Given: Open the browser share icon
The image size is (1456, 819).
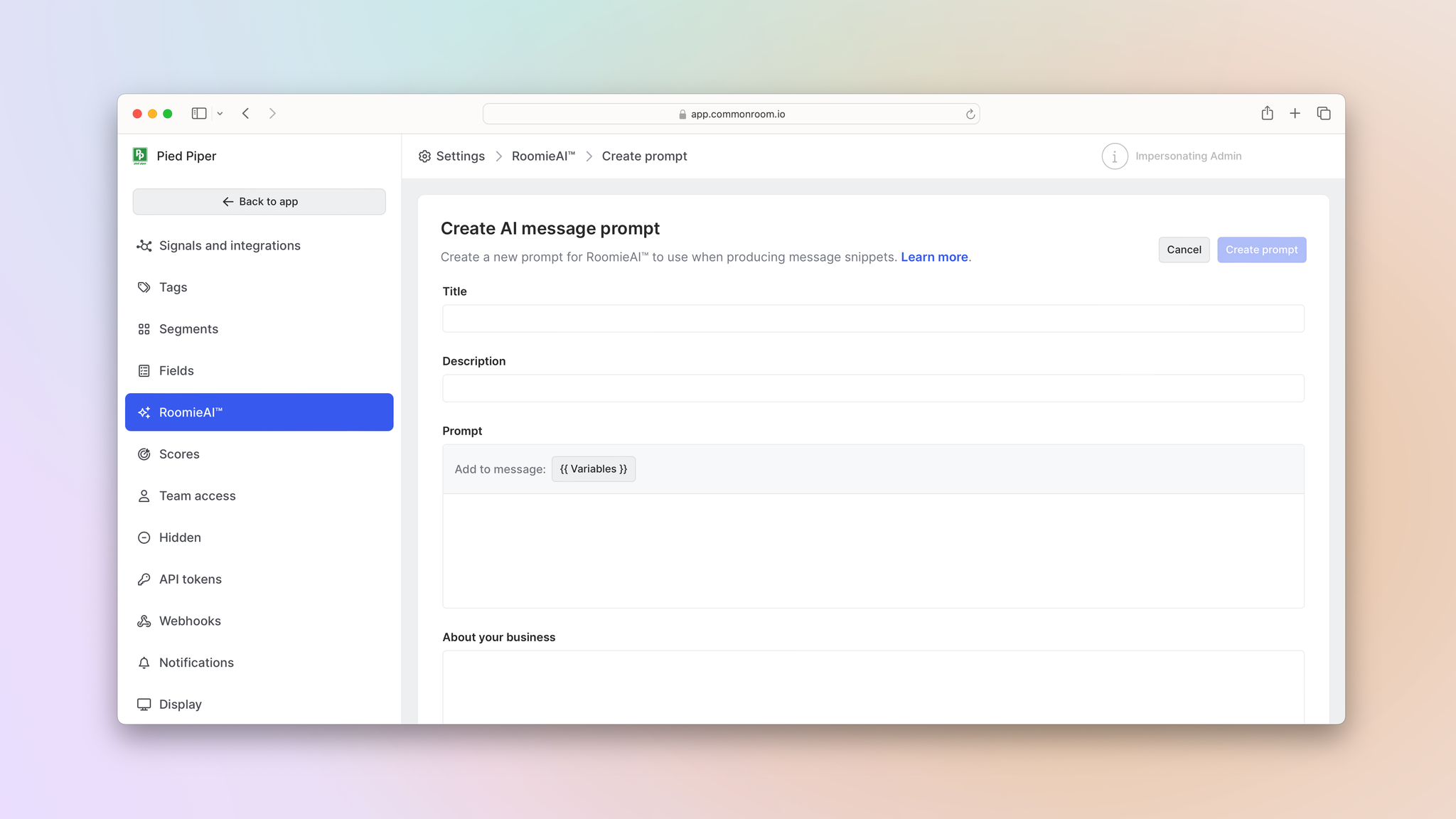Looking at the screenshot, I should (1267, 113).
